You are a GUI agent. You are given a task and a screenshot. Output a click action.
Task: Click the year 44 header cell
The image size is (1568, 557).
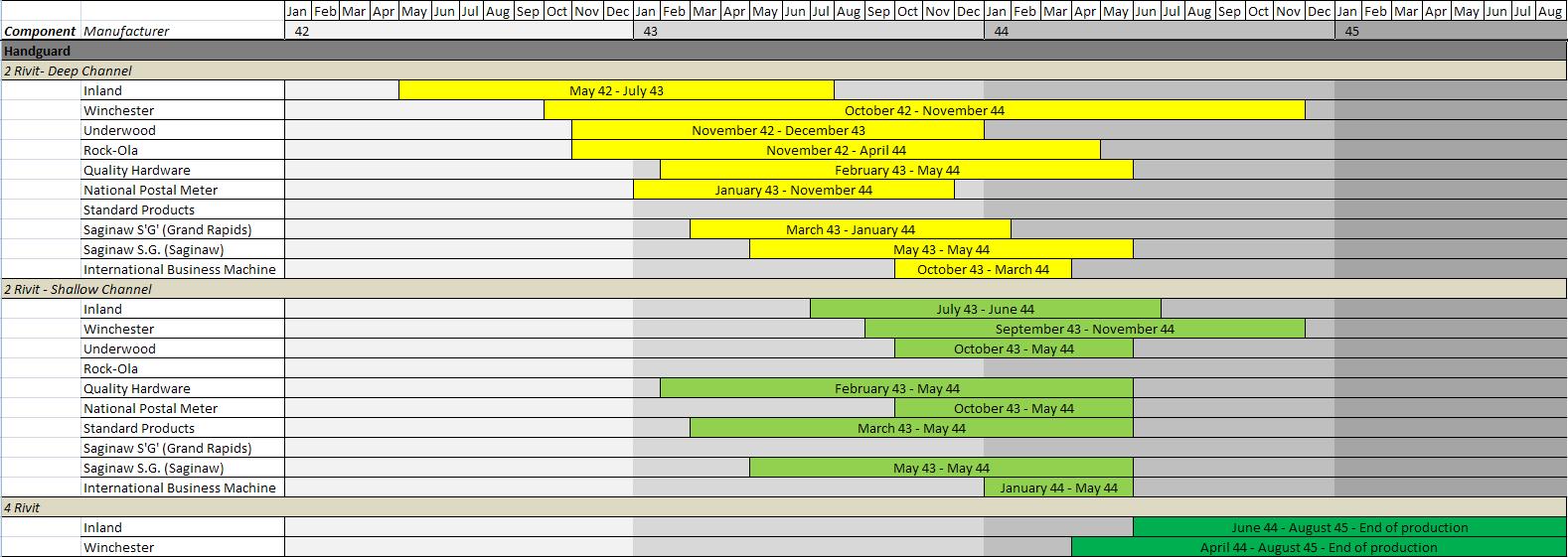tap(1160, 31)
